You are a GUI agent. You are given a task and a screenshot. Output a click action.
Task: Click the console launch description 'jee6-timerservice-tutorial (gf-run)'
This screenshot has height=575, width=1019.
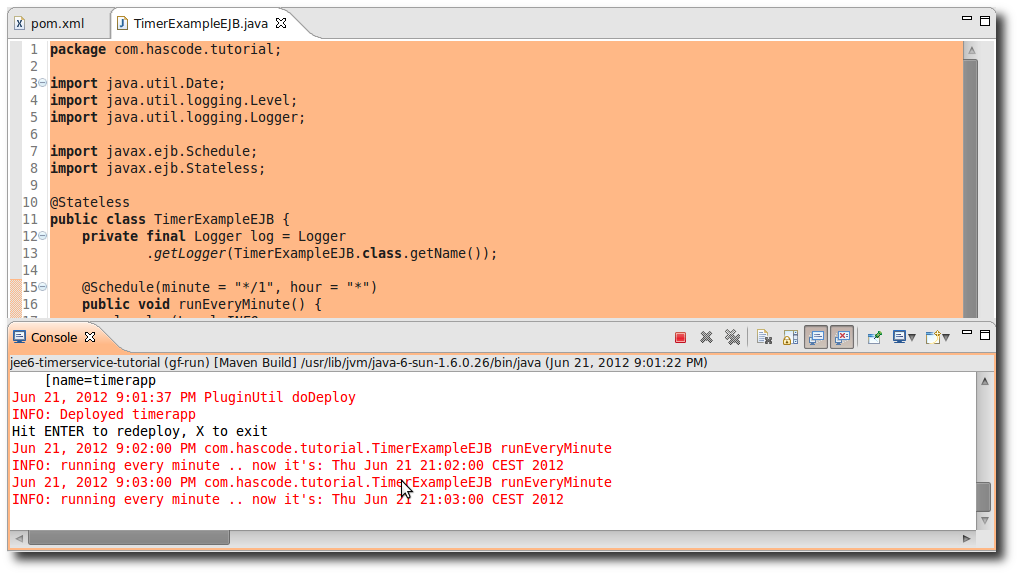110,363
